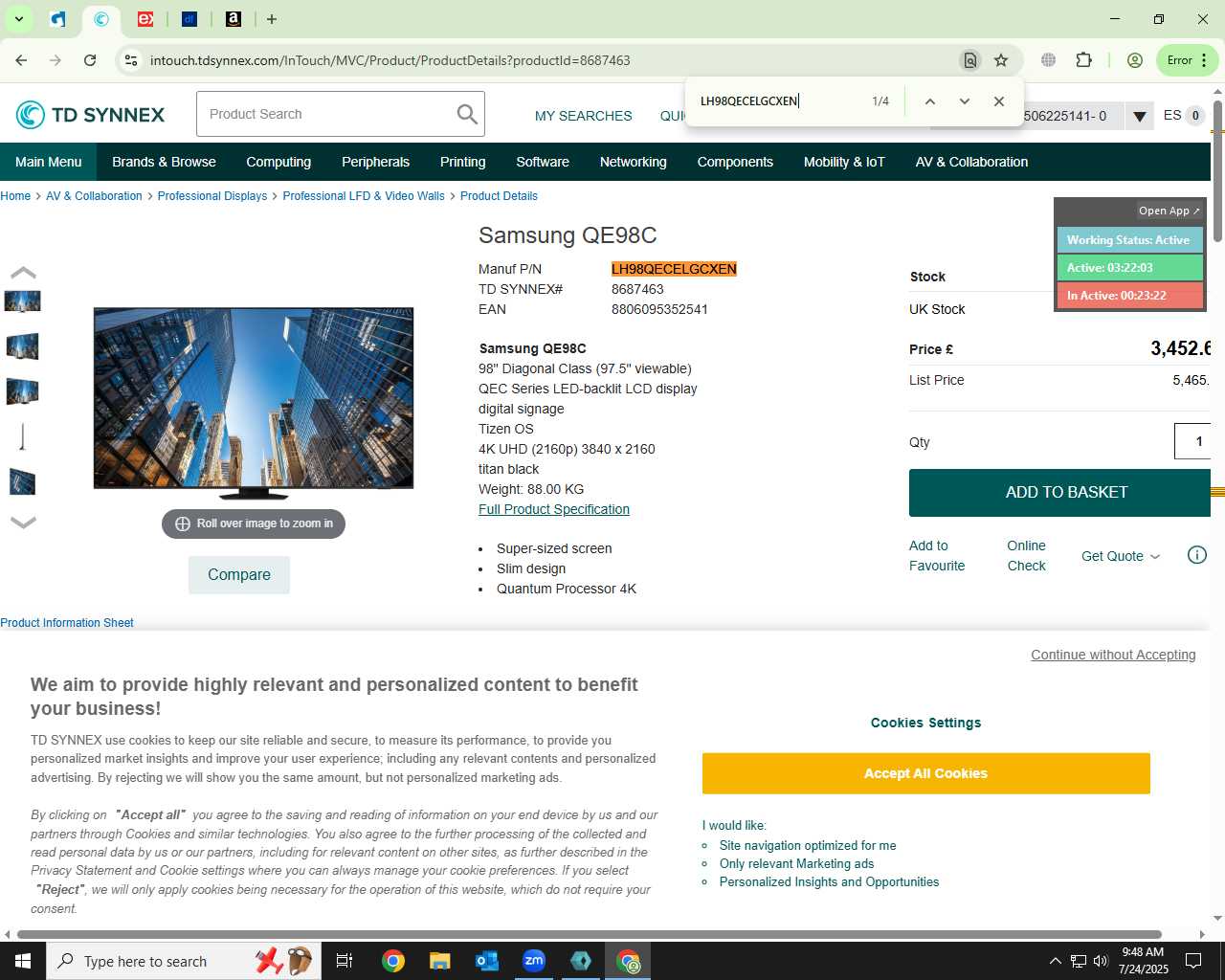1225x980 pixels.
Task: Go to previous find-in-page match
Action: (929, 101)
